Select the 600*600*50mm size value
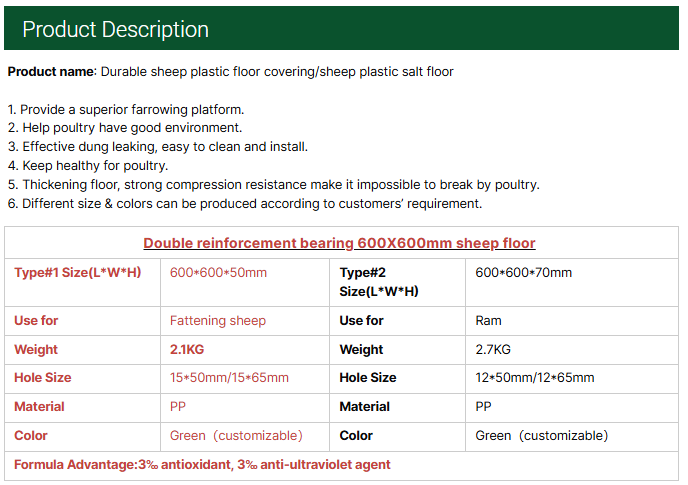This screenshot has height=485, width=688. point(218,272)
